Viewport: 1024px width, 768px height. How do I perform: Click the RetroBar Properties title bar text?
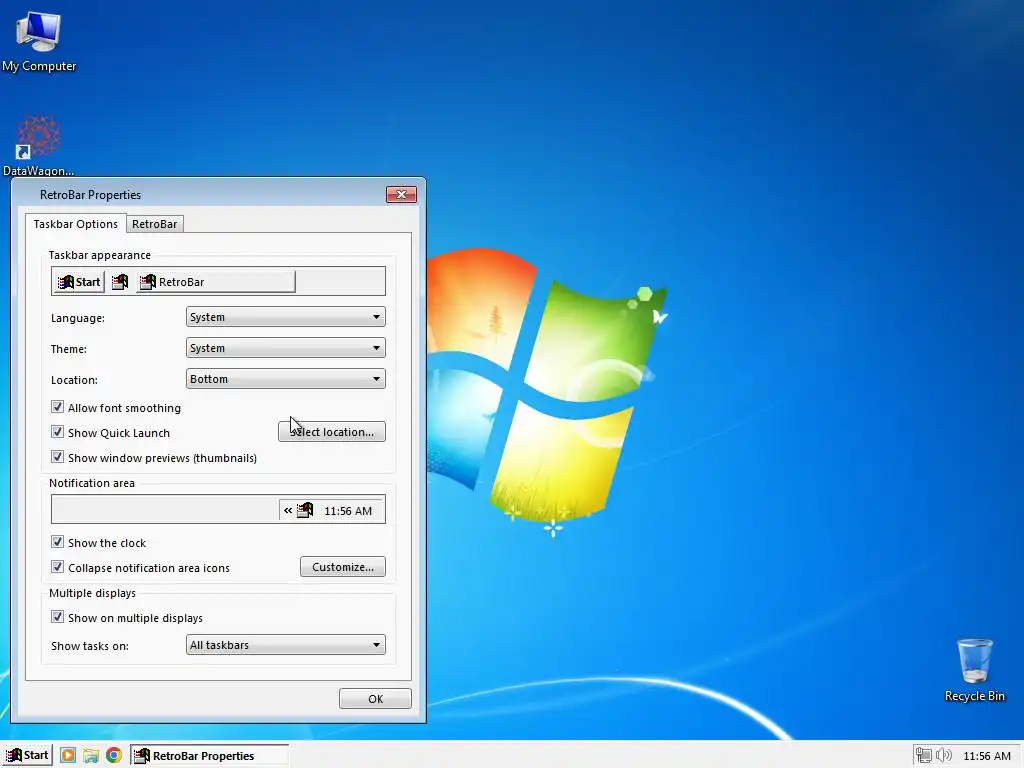click(x=90, y=195)
